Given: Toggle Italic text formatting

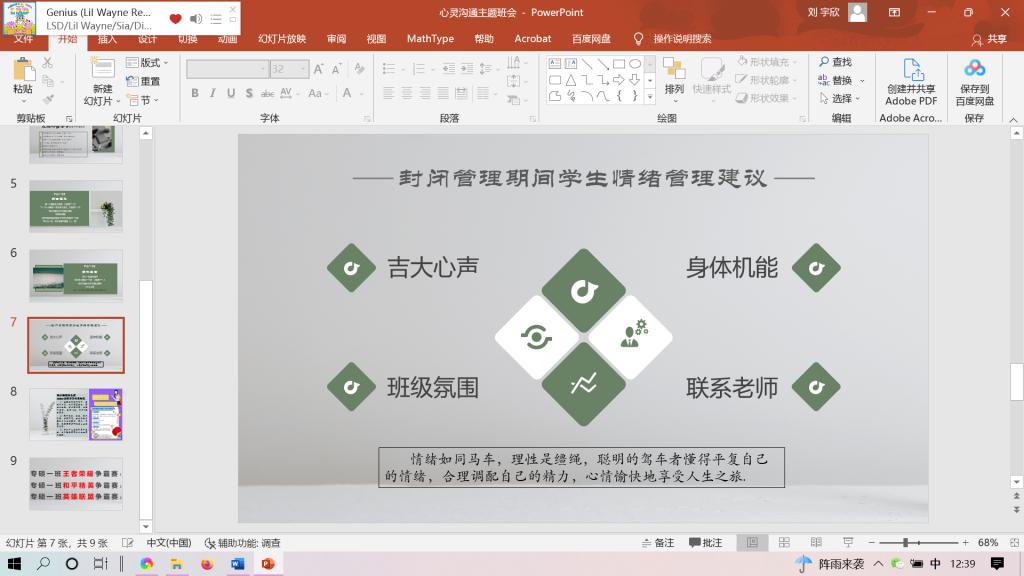Looking at the screenshot, I should pyautogui.click(x=213, y=93).
